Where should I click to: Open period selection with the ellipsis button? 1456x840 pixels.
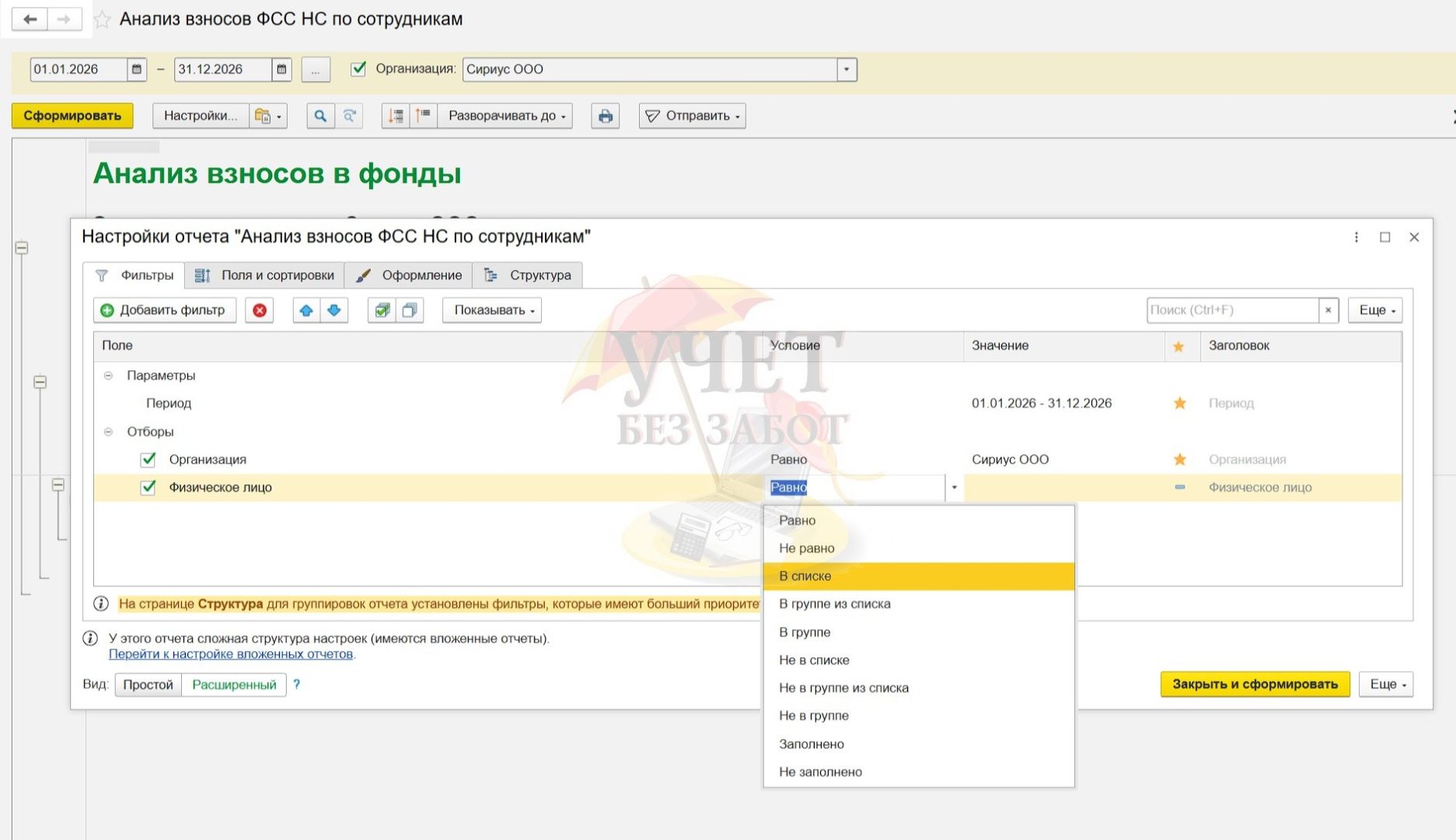pos(315,69)
